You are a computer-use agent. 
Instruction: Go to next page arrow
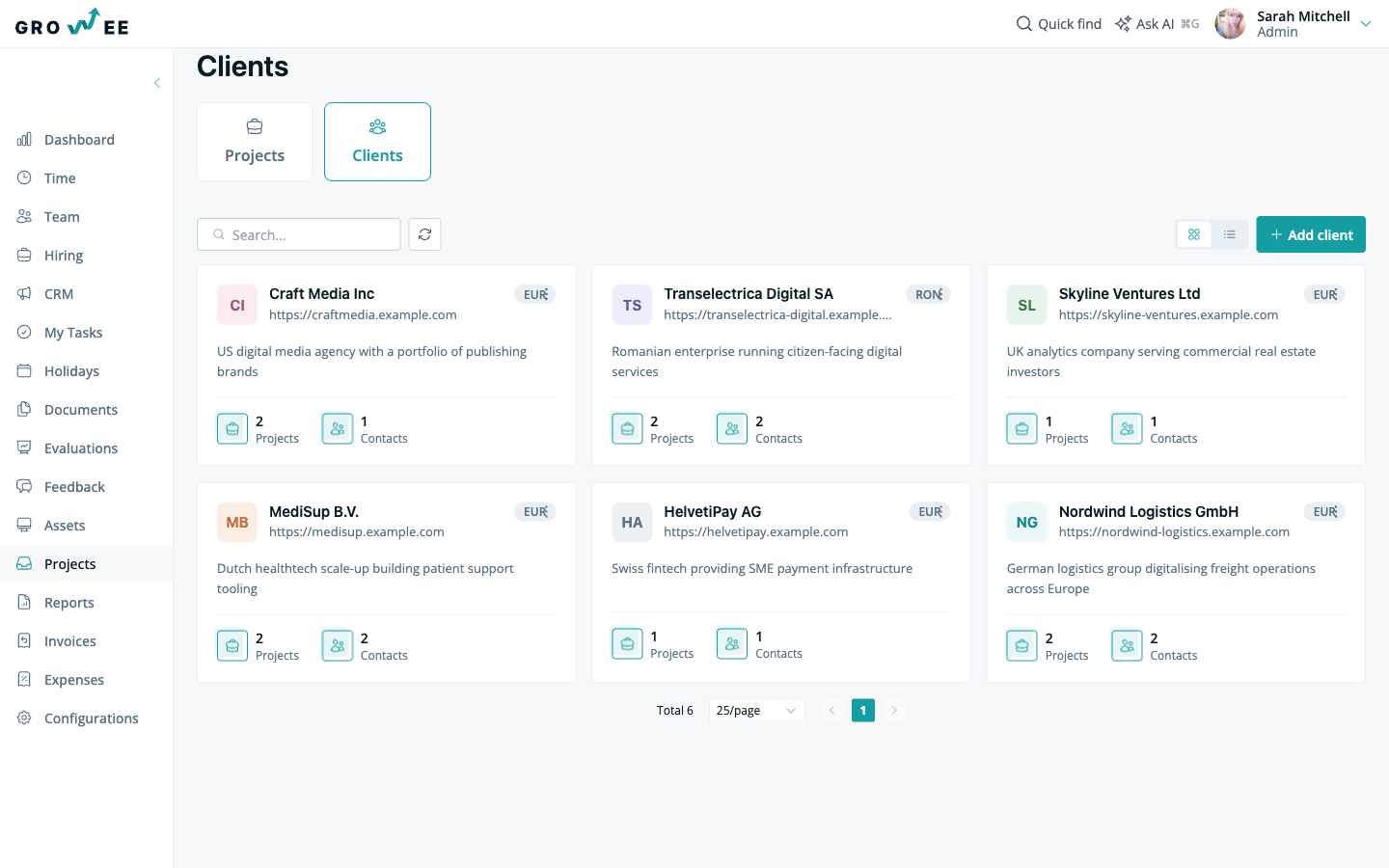[x=894, y=711]
